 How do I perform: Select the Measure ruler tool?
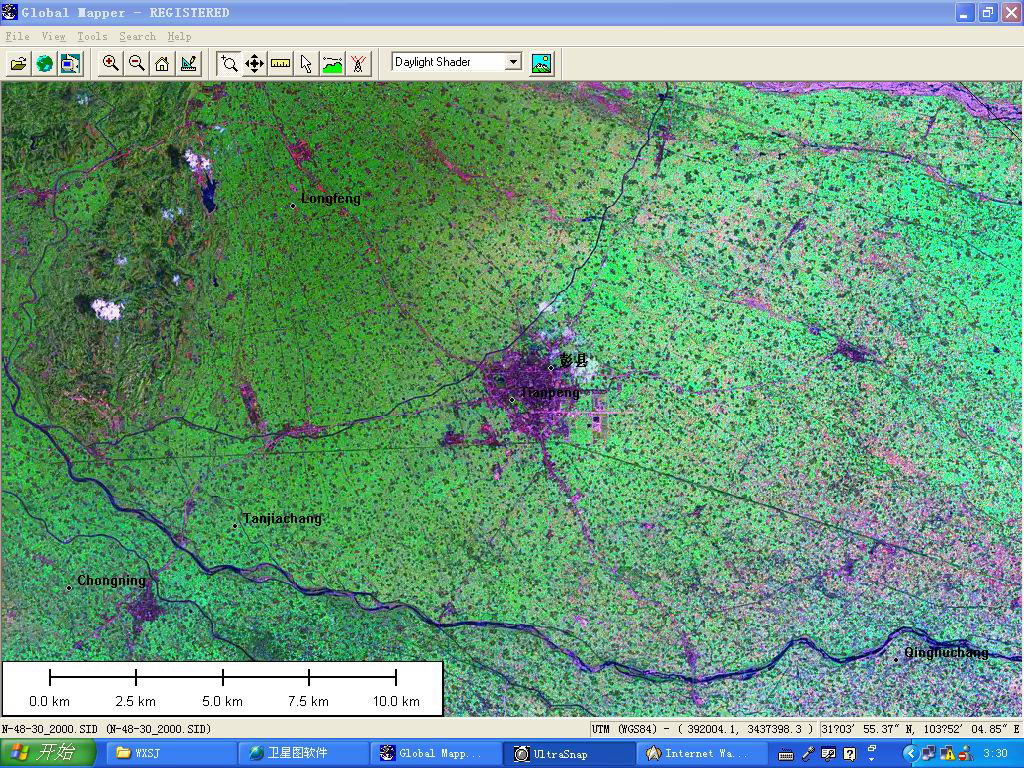click(280, 64)
